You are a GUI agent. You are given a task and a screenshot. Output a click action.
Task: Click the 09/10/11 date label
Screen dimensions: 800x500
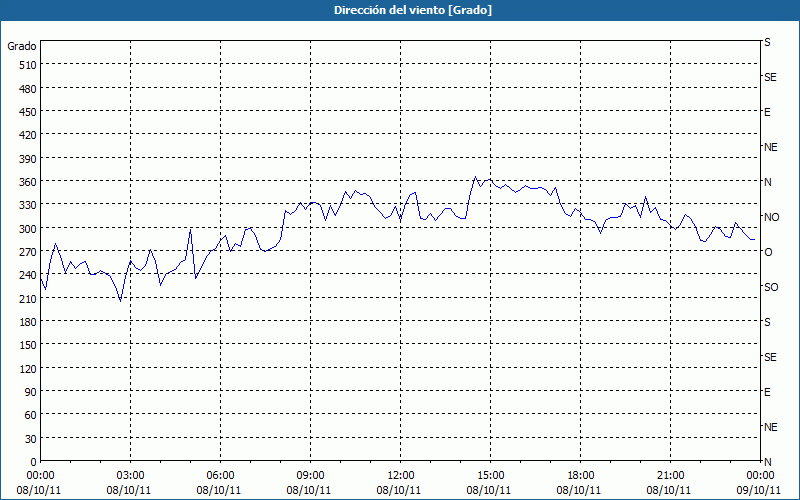pyautogui.click(x=758, y=490)
